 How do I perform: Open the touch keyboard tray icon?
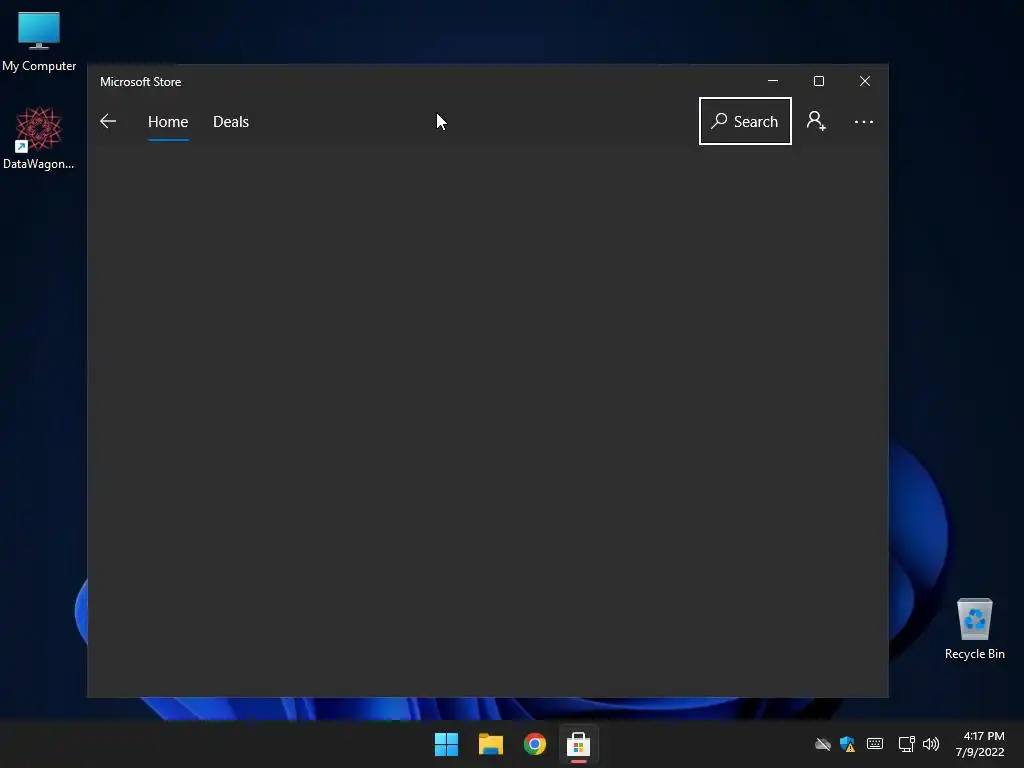point(874,744)
